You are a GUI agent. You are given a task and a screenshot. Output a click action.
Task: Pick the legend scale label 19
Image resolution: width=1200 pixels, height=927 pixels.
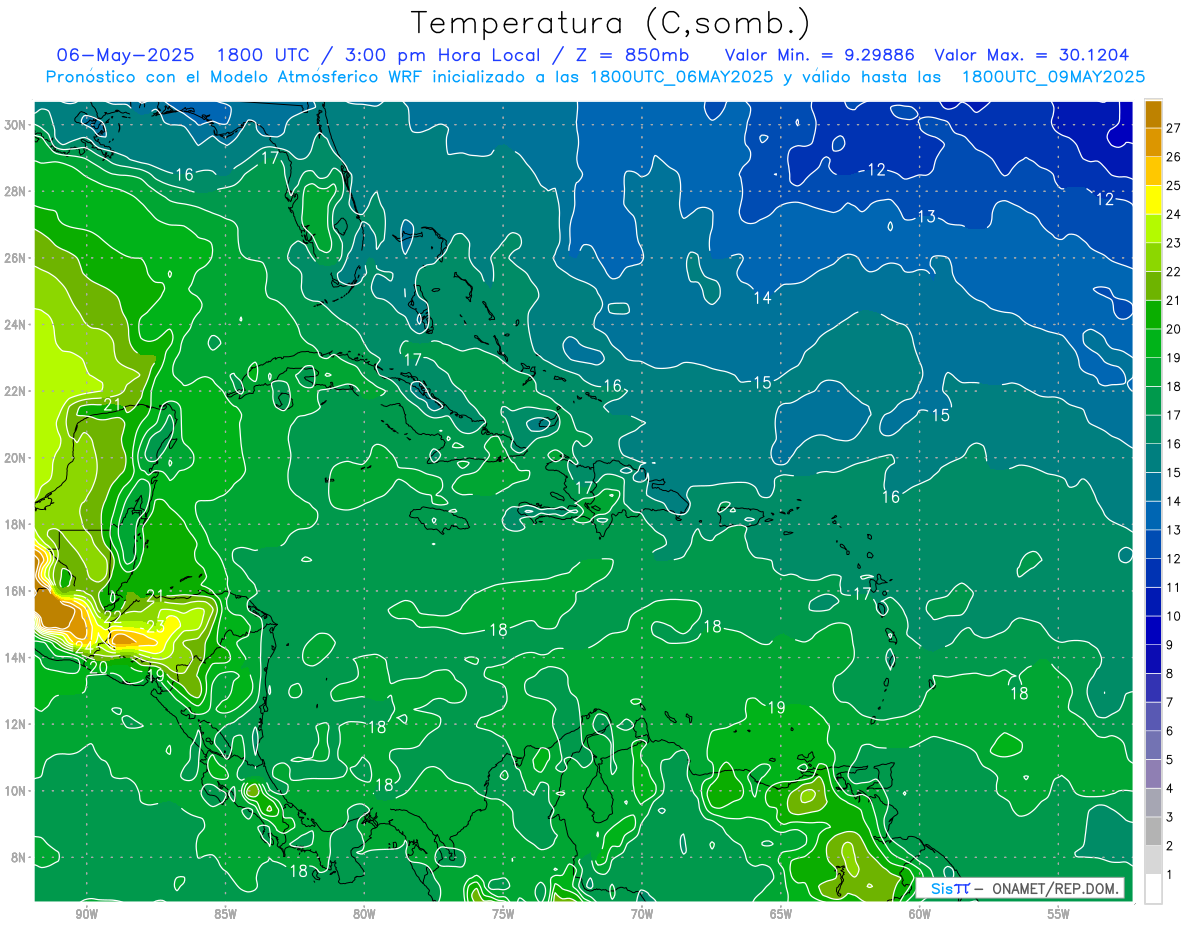coord(1174,358)
